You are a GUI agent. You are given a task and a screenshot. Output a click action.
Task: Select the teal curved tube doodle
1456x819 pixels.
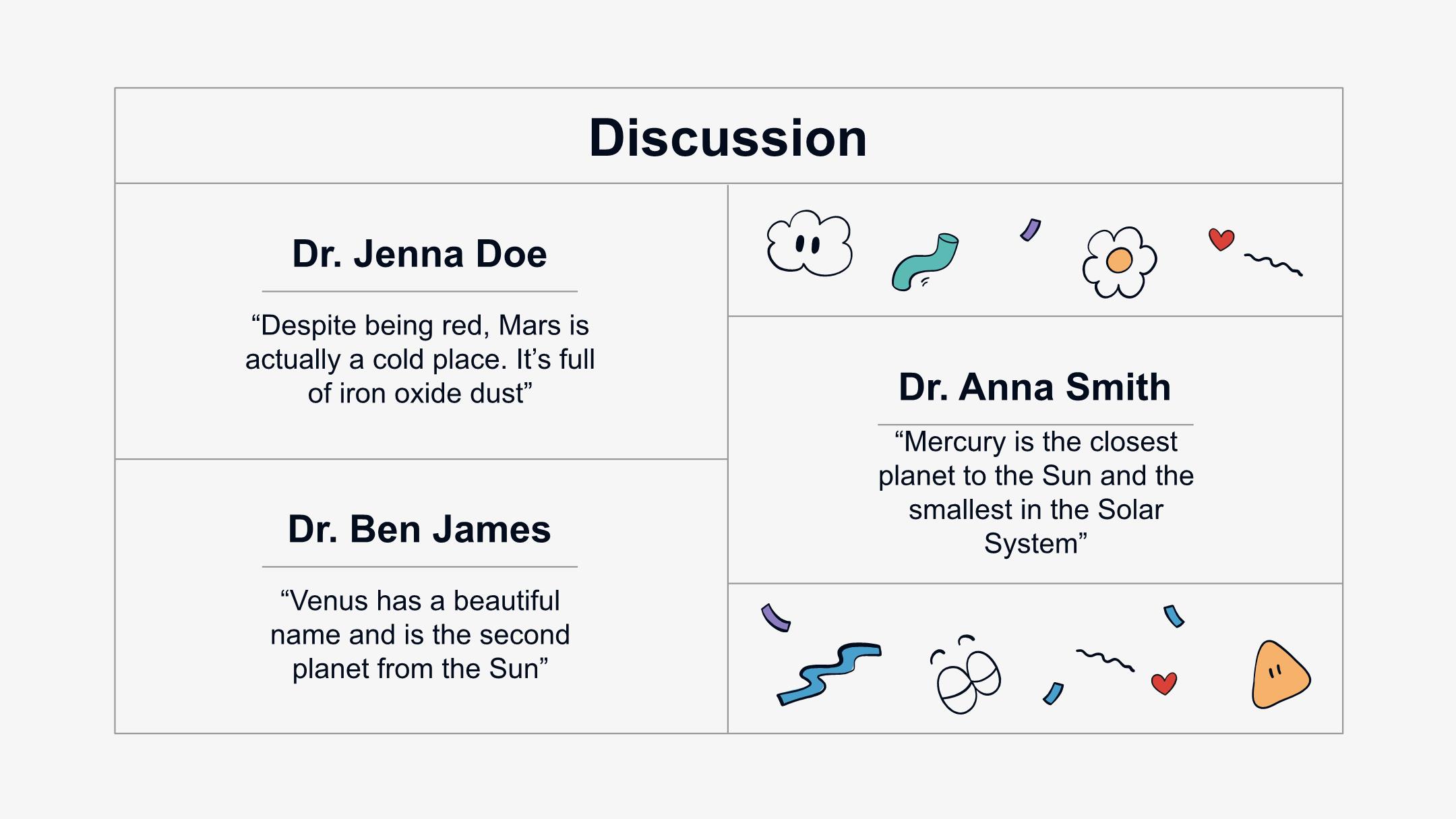[x=925, y=262]
